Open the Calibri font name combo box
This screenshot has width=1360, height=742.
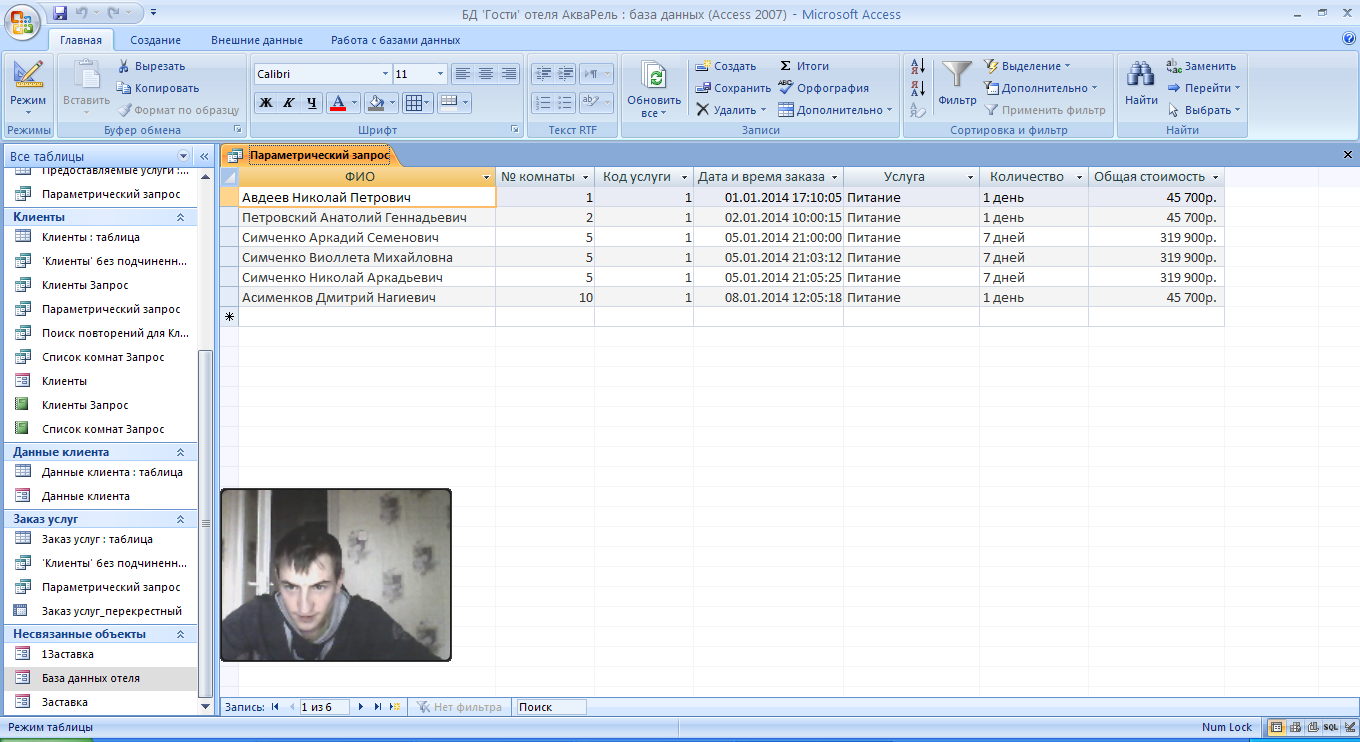pyautogui.click(x=322, y=74)
